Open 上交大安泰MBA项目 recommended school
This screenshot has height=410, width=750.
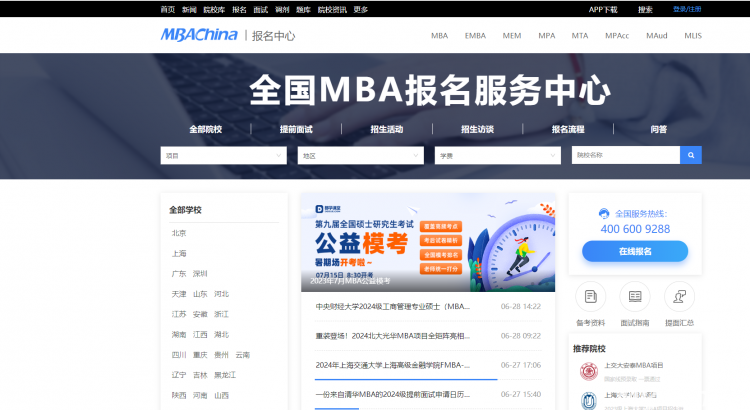pyautogui.click(x=634, y=366)
